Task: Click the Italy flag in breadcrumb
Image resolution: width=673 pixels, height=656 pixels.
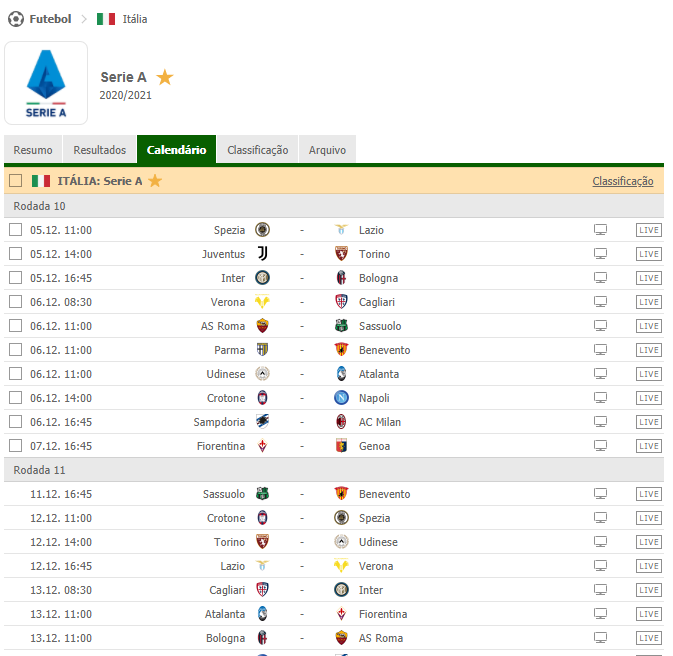Action: (106, 19)
